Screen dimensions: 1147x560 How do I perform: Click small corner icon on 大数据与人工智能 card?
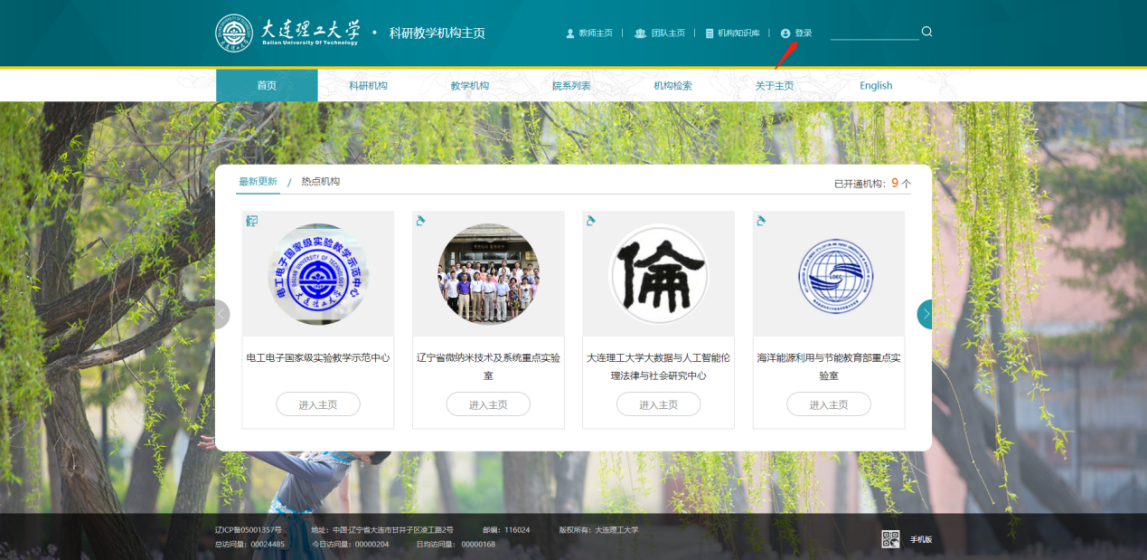click(x=591, y=220)
